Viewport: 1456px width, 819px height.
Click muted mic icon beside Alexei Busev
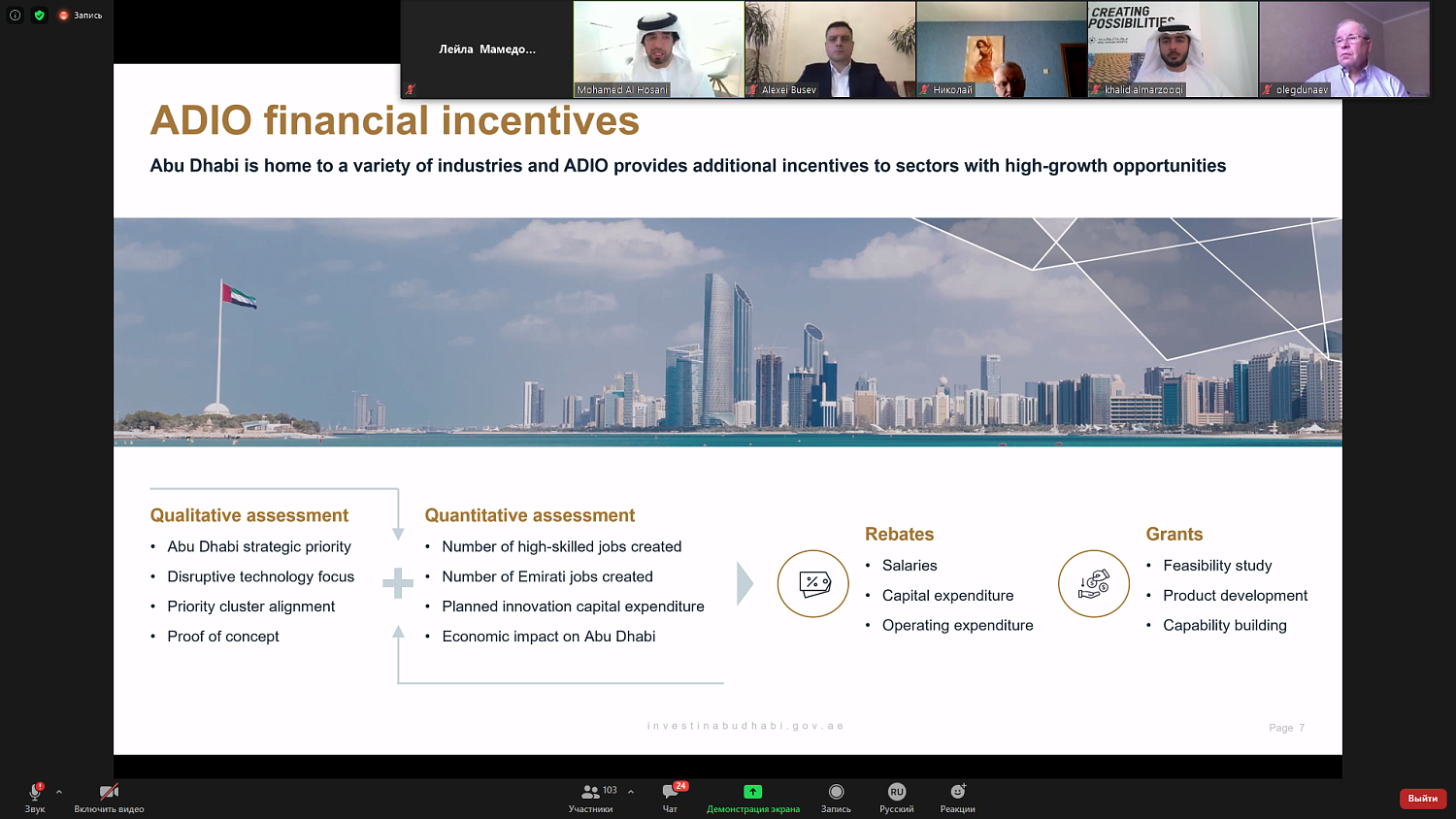(x=752, y=89)
